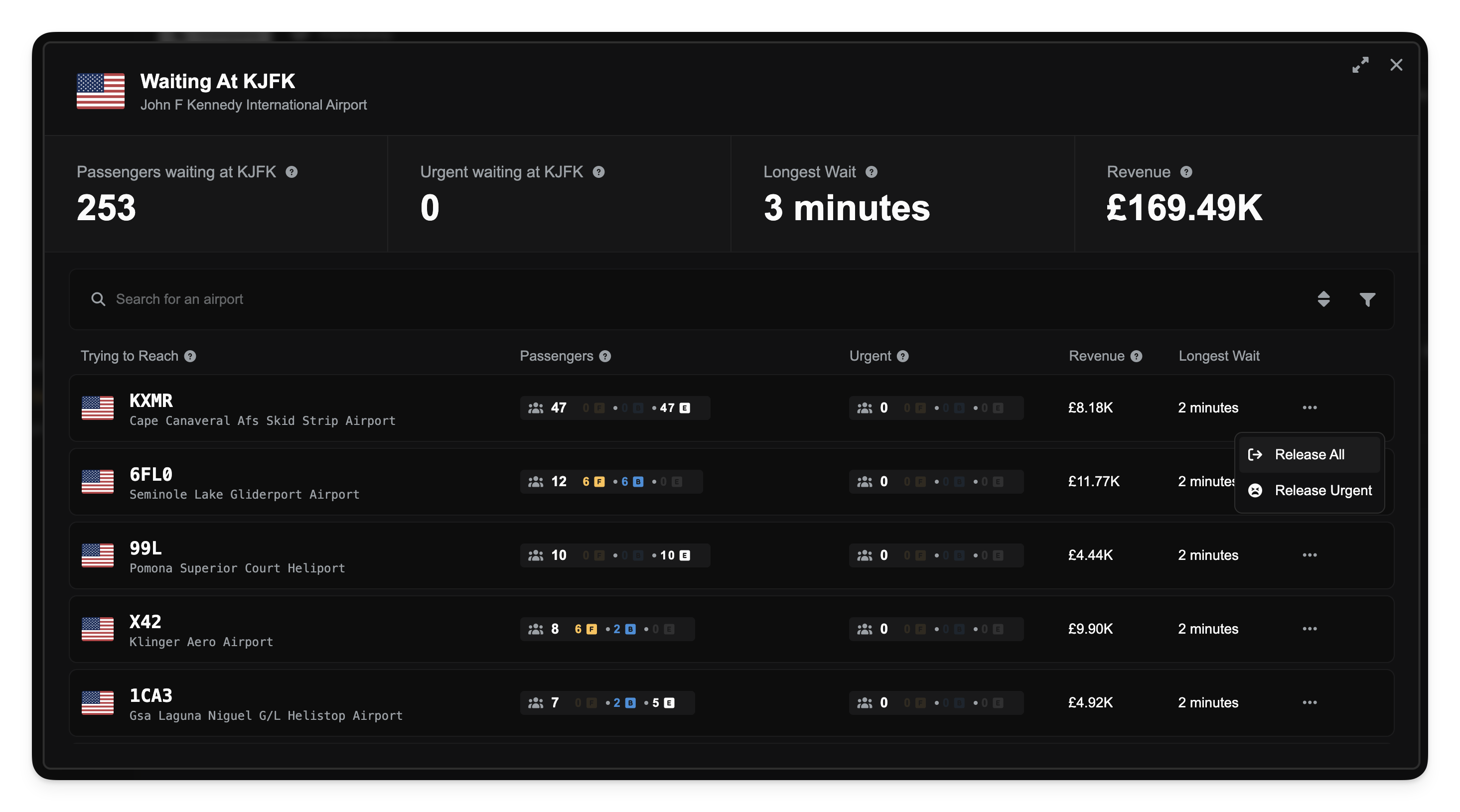Click help icon on Revenue column header

(1136, 356)
